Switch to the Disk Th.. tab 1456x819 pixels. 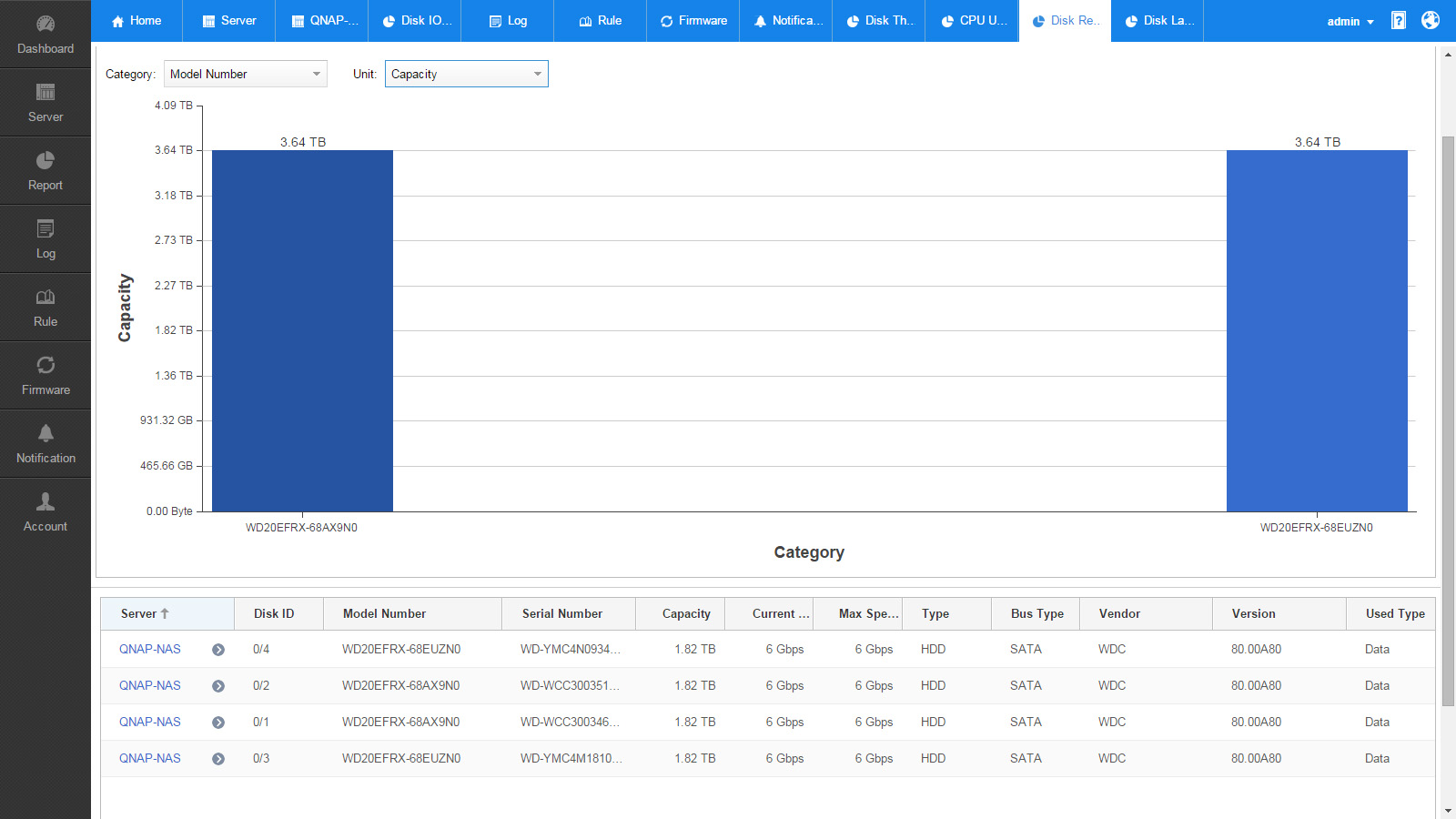tap(879, 21)
